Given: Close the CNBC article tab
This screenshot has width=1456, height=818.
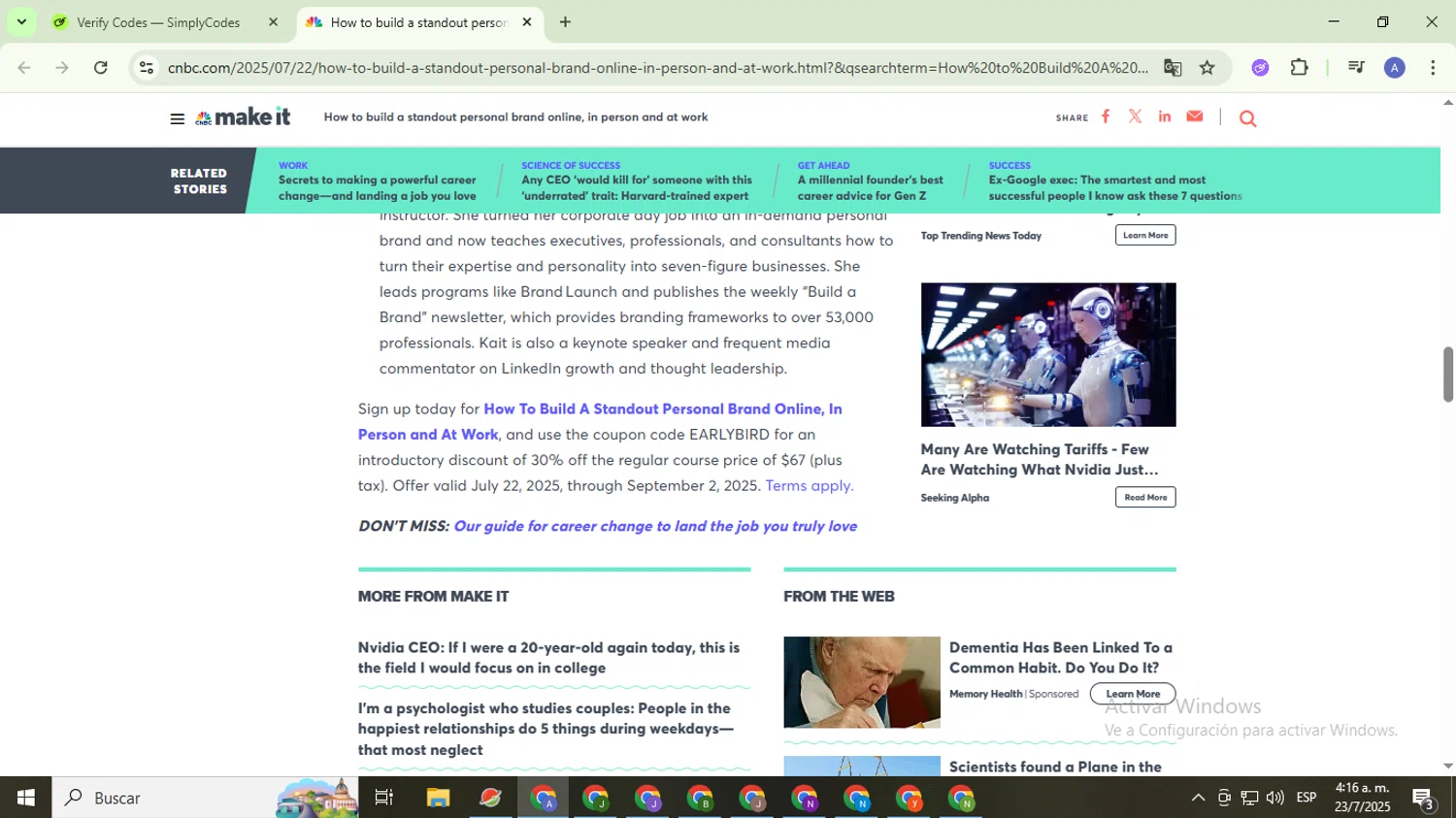Looking at the screenshot, I should click(x=527, y=22).
